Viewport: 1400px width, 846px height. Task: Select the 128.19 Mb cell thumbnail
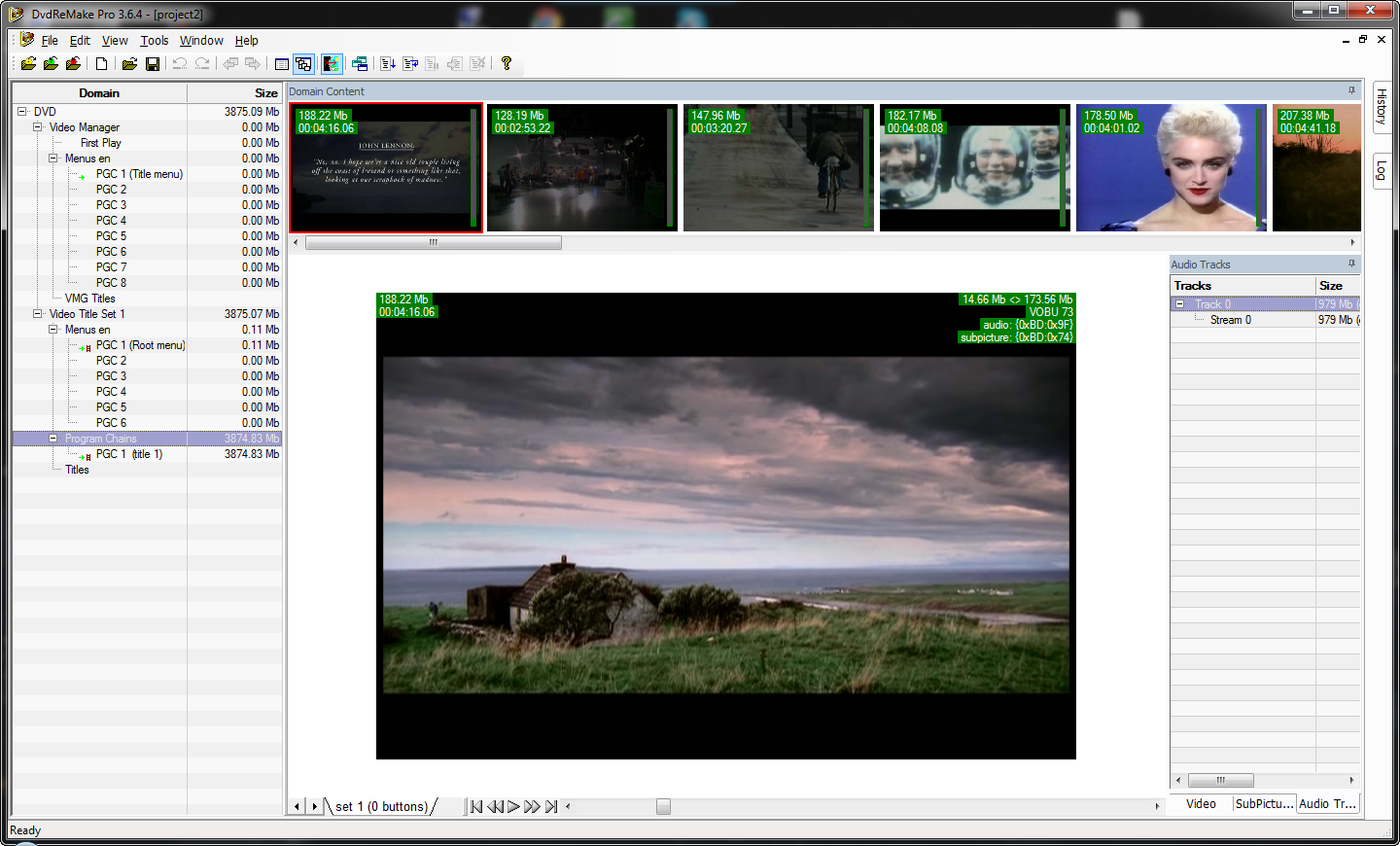pyautogui.click(x=581, y=168)
